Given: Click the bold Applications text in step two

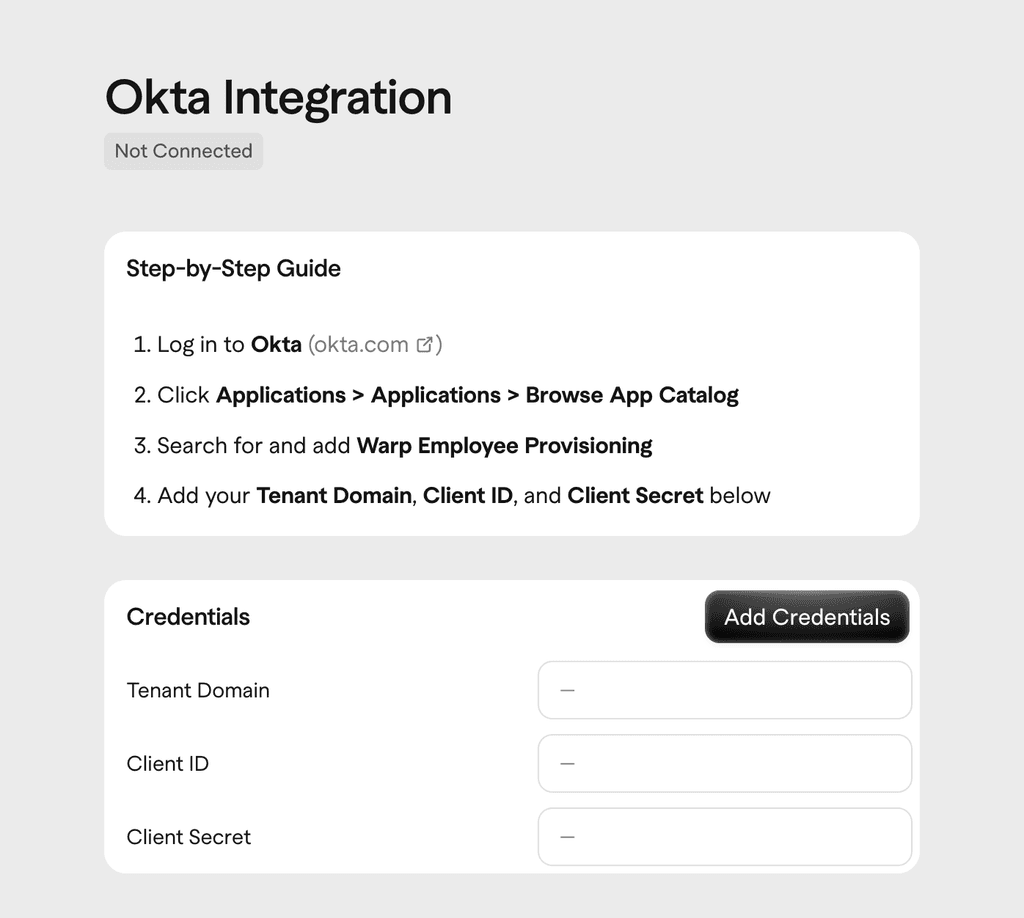Looking at the screenshot, I should pos(280,394).
